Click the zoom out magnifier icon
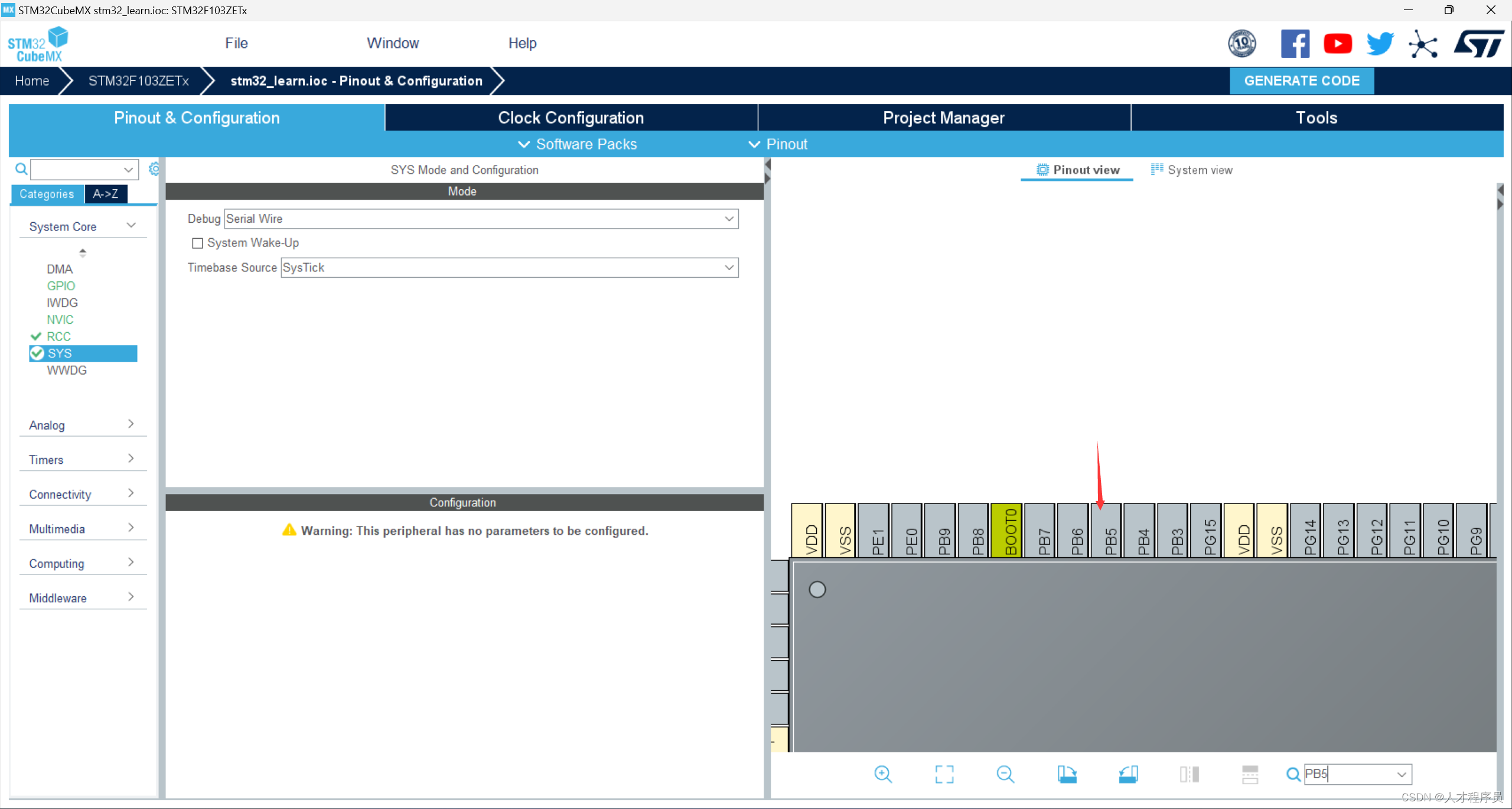This screenshot has height=809, width=1512. point(1005,774)
